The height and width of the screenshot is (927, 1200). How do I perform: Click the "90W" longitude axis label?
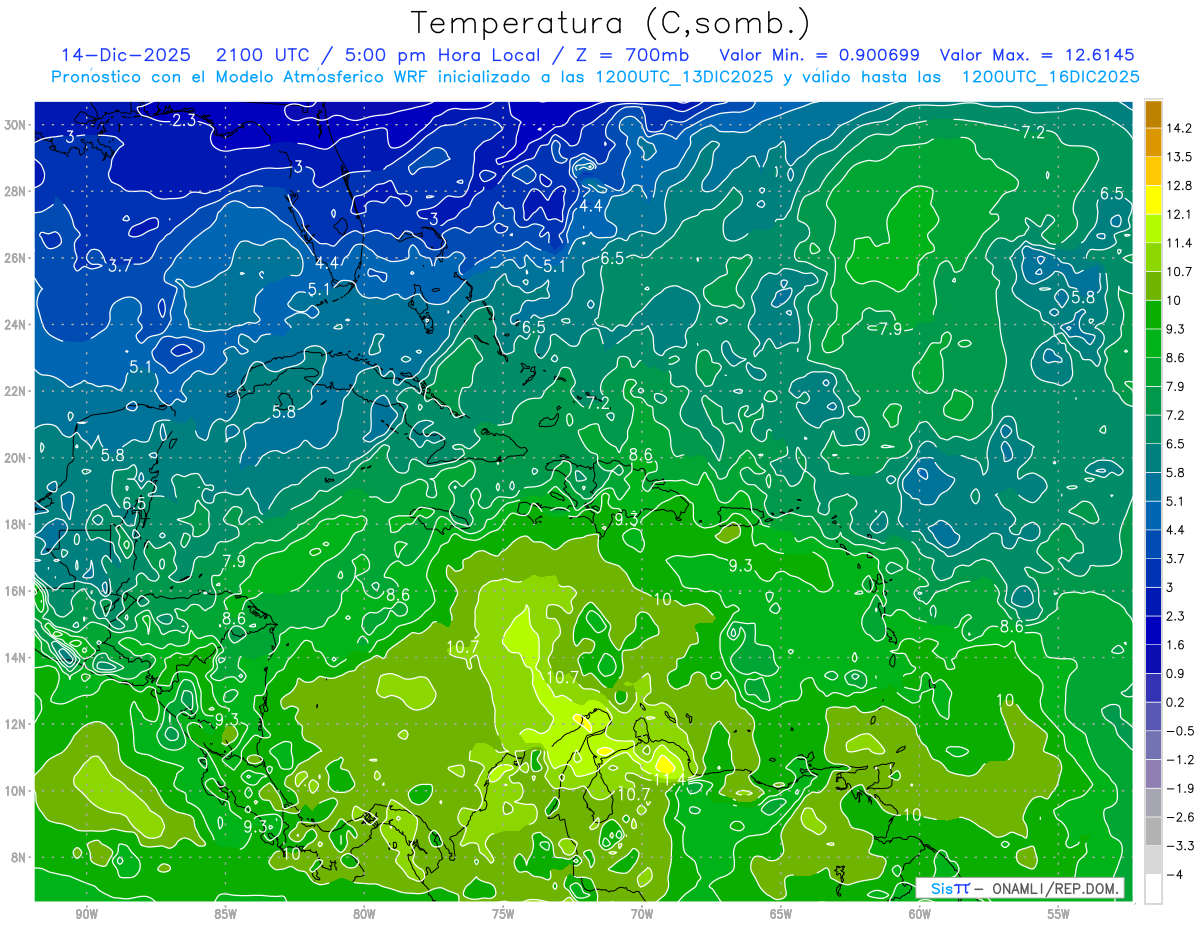click(x=87, y=914)
